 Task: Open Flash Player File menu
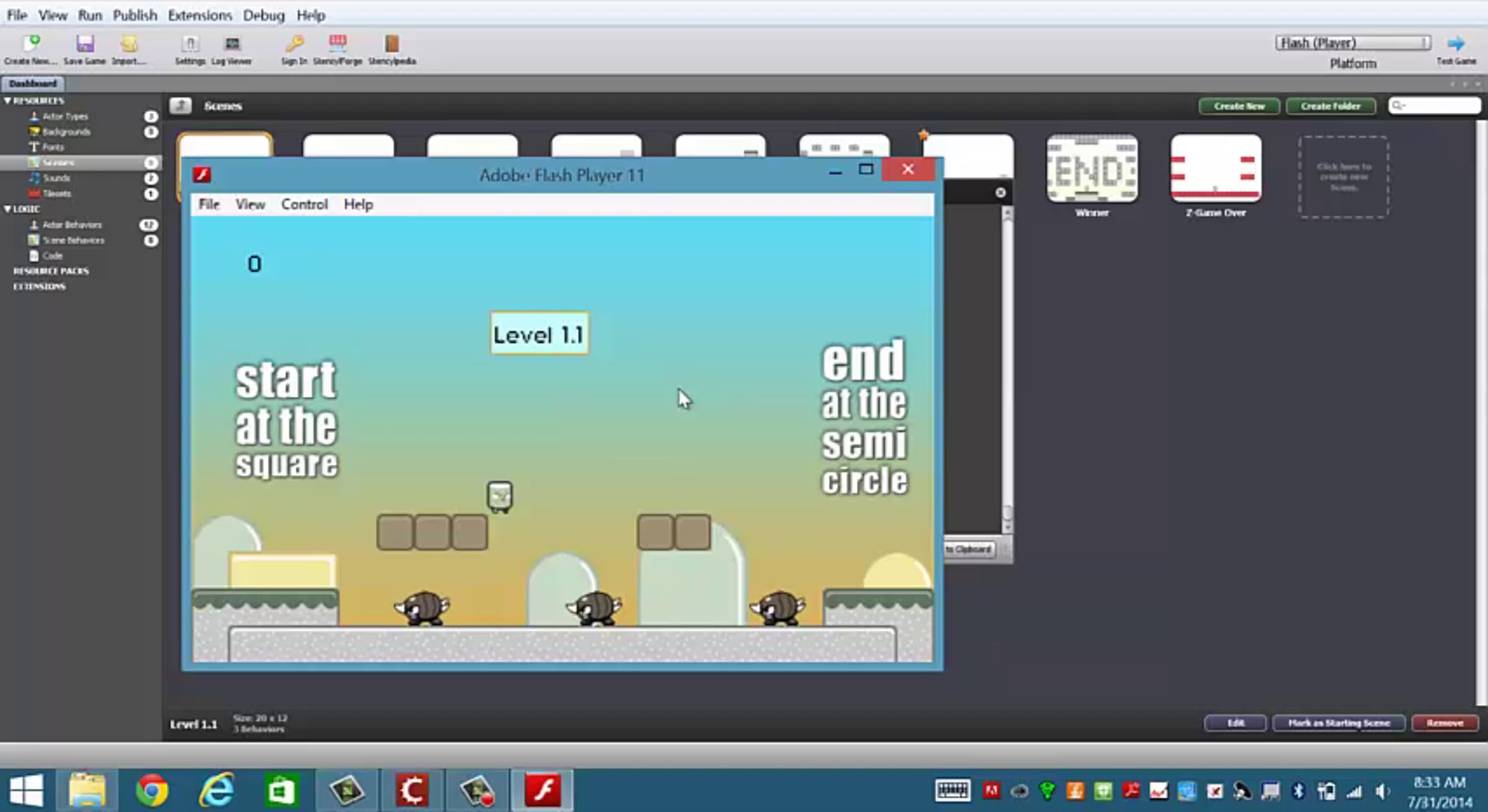tap(209, 205)
